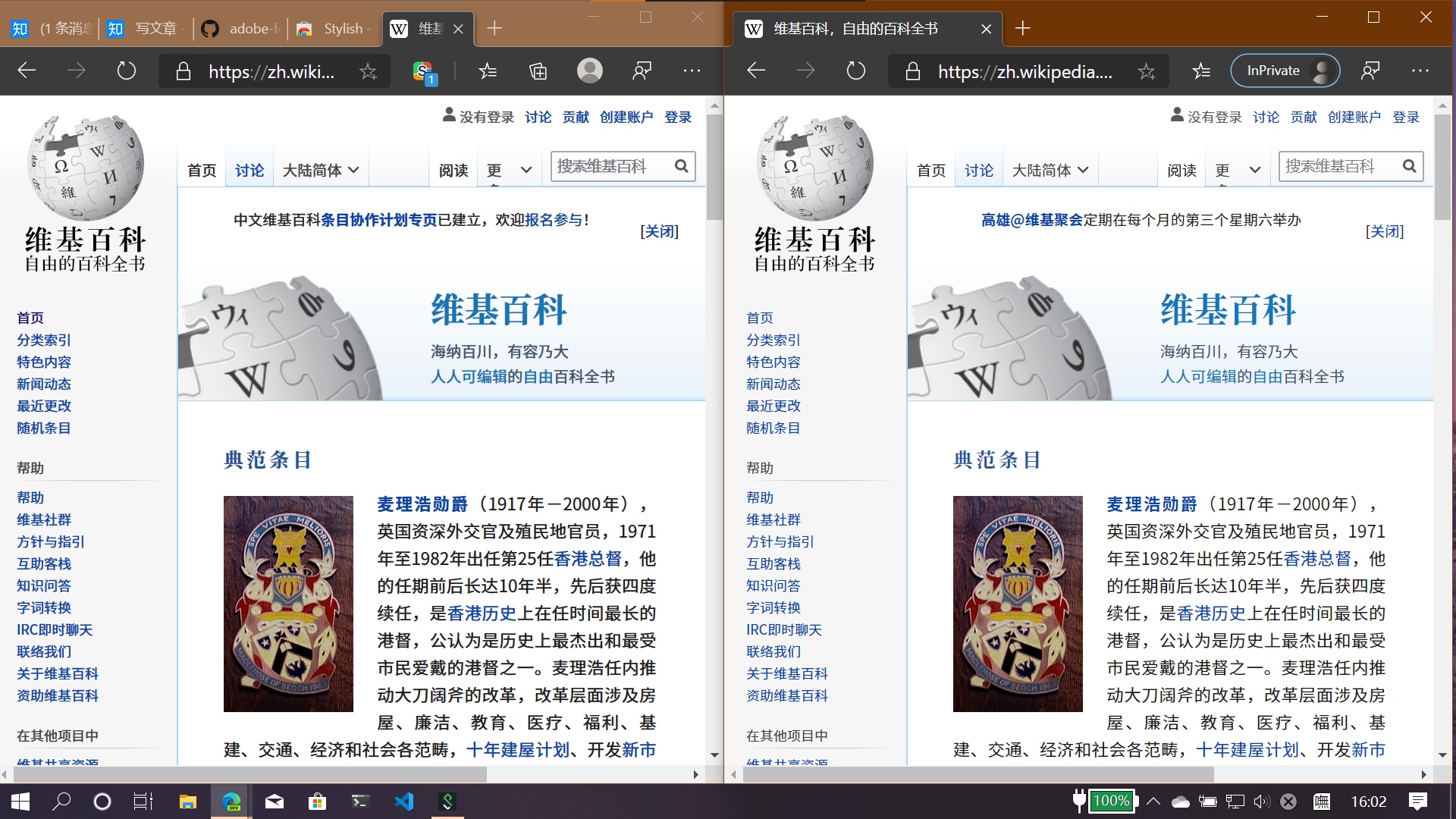1456x819 pixels.
Task: Refresh page in right InPrivate window
Action: coord(855,71)
